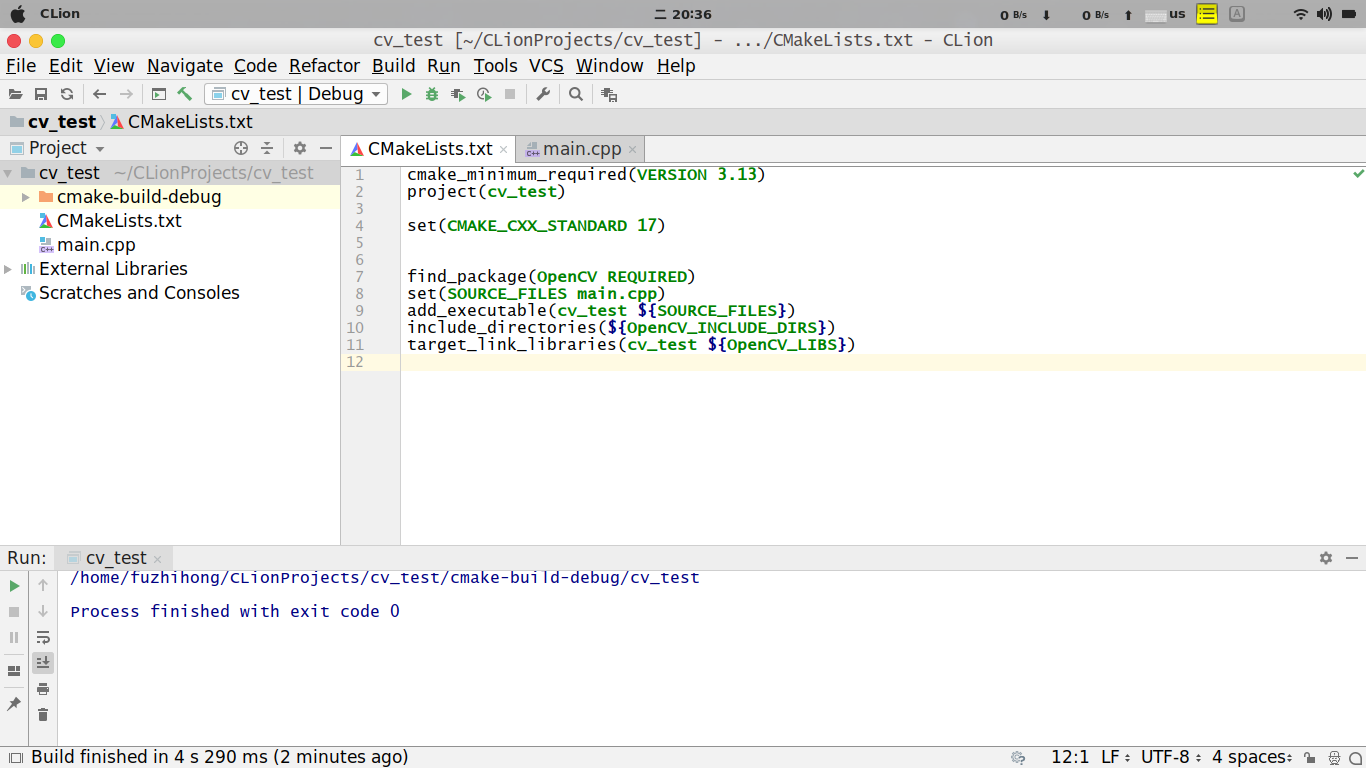The image size is (1366, 768).
Task: Click the Search Everywhere magnifier icon
Action: (x=576, y=94)
